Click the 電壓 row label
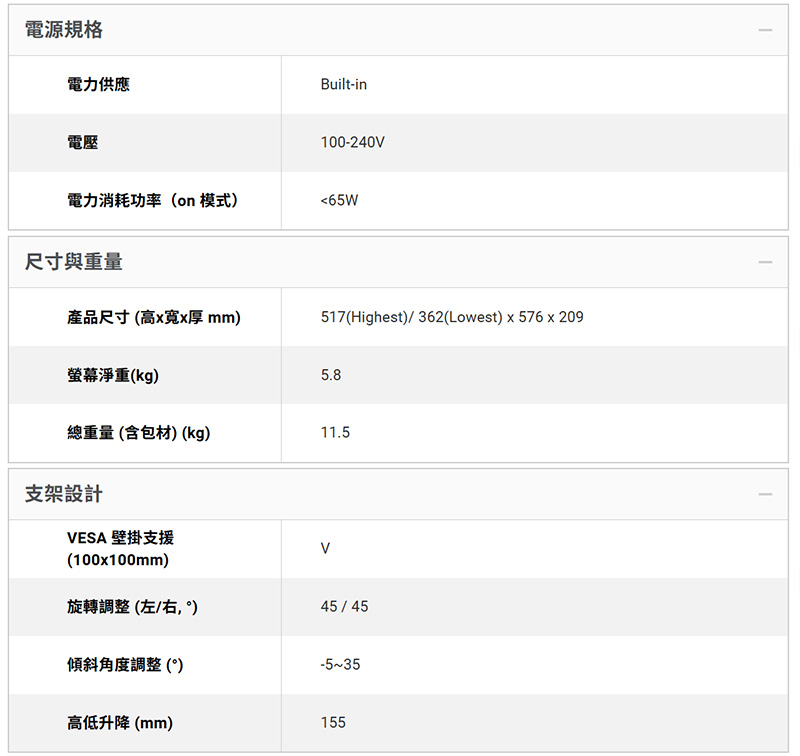This screenshot has width=800, height=756. 83,142
